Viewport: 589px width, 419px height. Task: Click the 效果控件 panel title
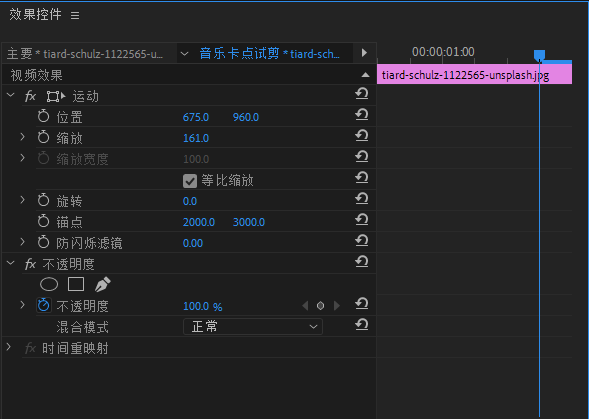35,15
